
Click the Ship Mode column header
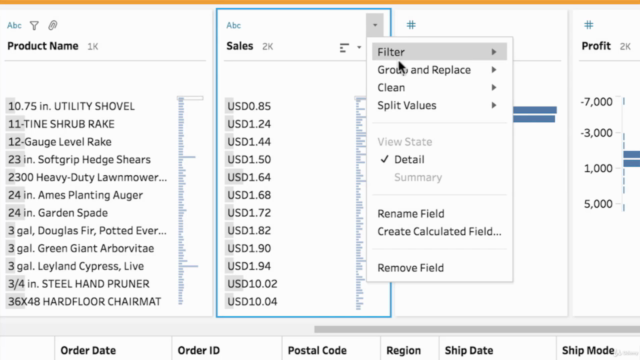pyautogui.click(x=588, y=351)
